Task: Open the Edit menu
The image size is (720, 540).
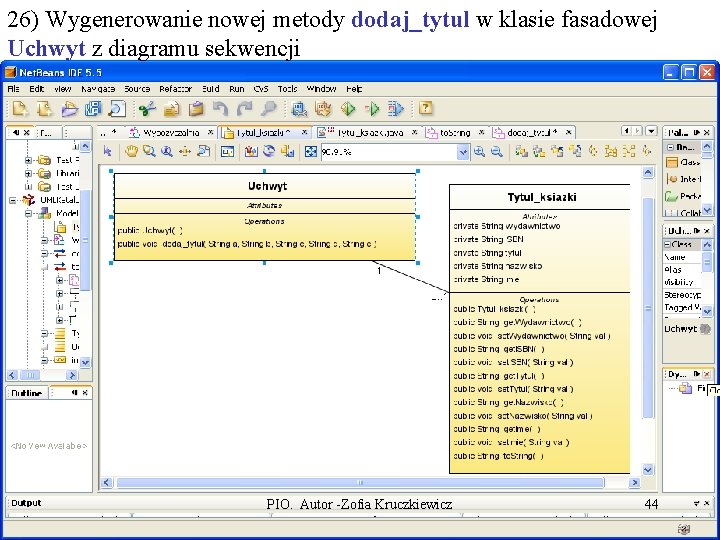Action: [37, 89]
